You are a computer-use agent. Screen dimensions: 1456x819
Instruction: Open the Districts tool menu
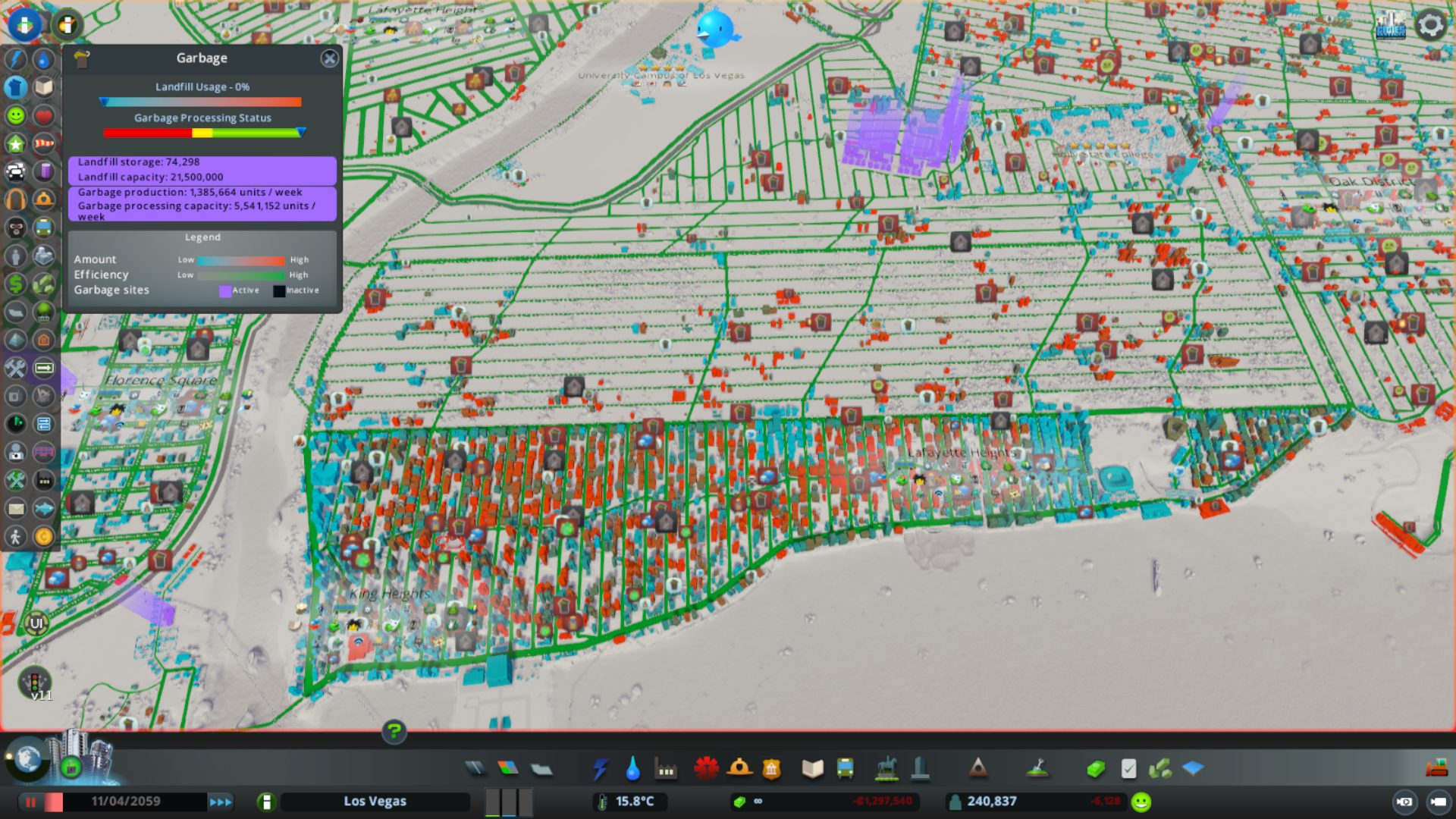541,769
